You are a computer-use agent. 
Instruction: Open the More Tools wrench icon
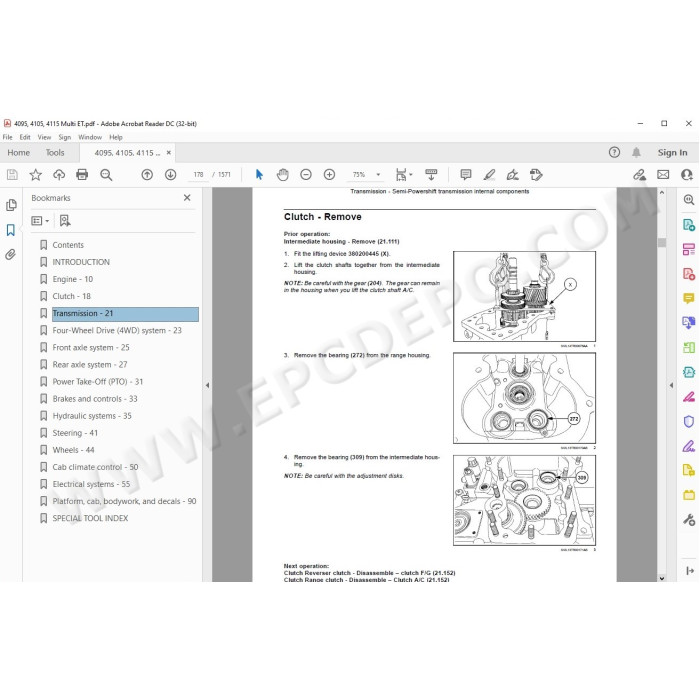[x=689, y=520]
